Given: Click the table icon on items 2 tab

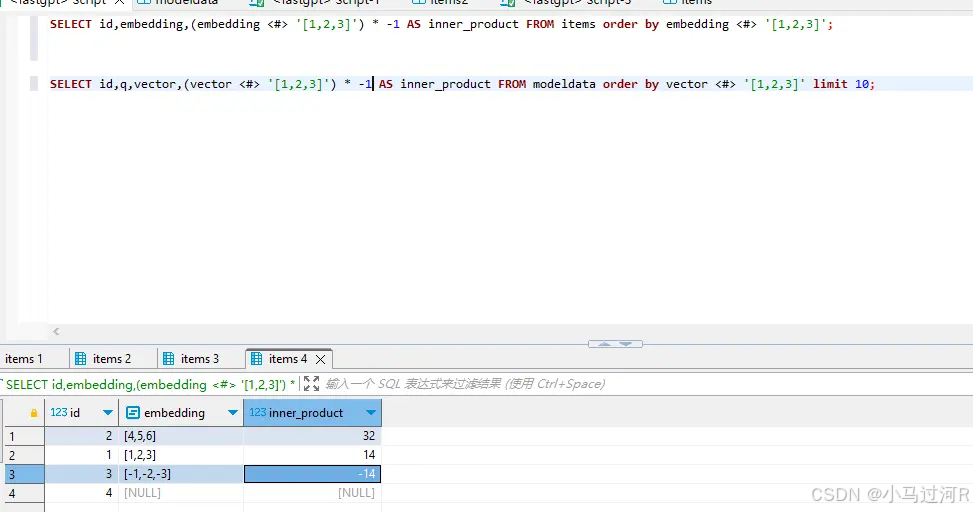Looking at the screenshot, I should pyautogui.click(x=81, y=359).
